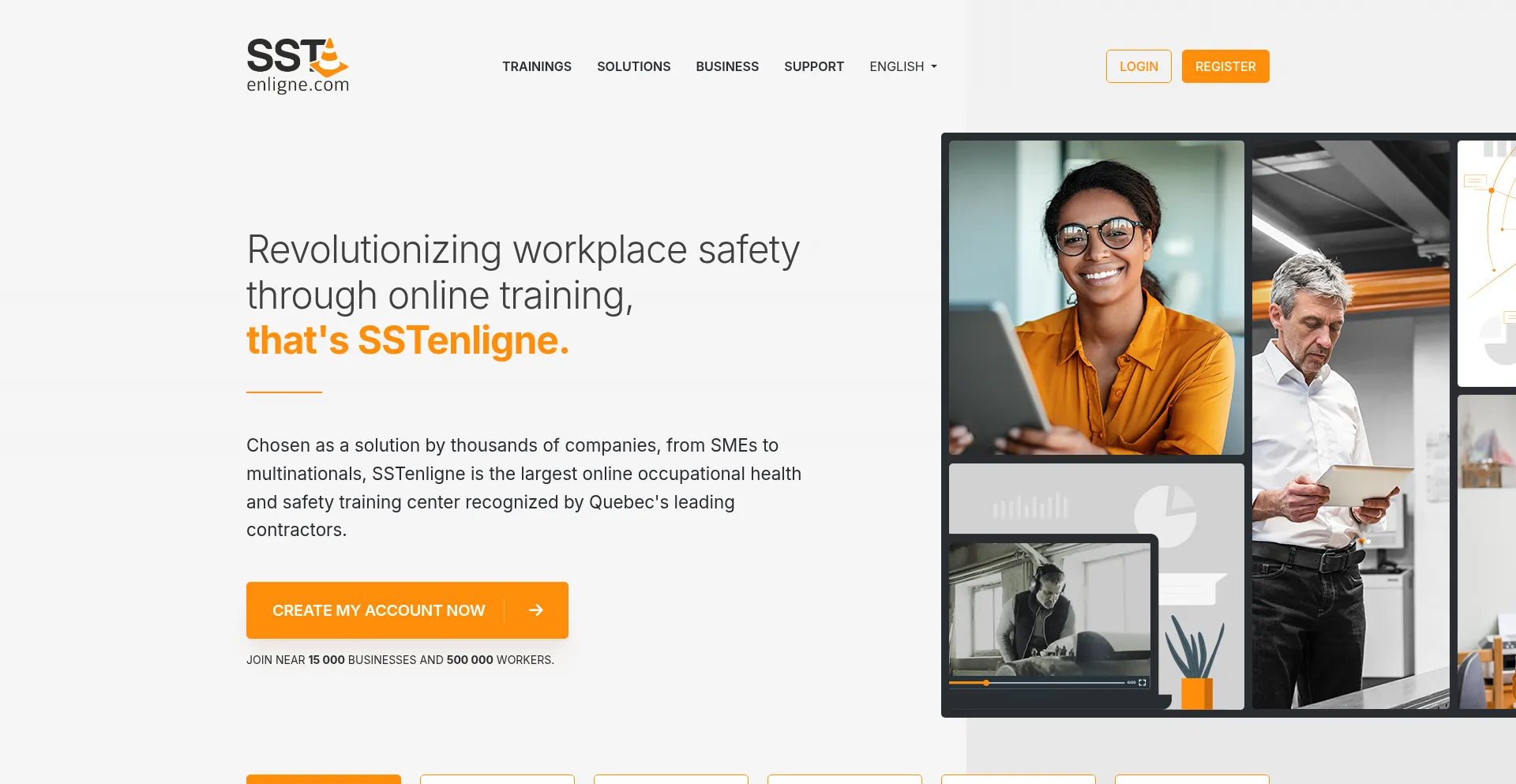Click the Login button
The height and width of the screenshot is (784, 1516).
coord(1139,66)
